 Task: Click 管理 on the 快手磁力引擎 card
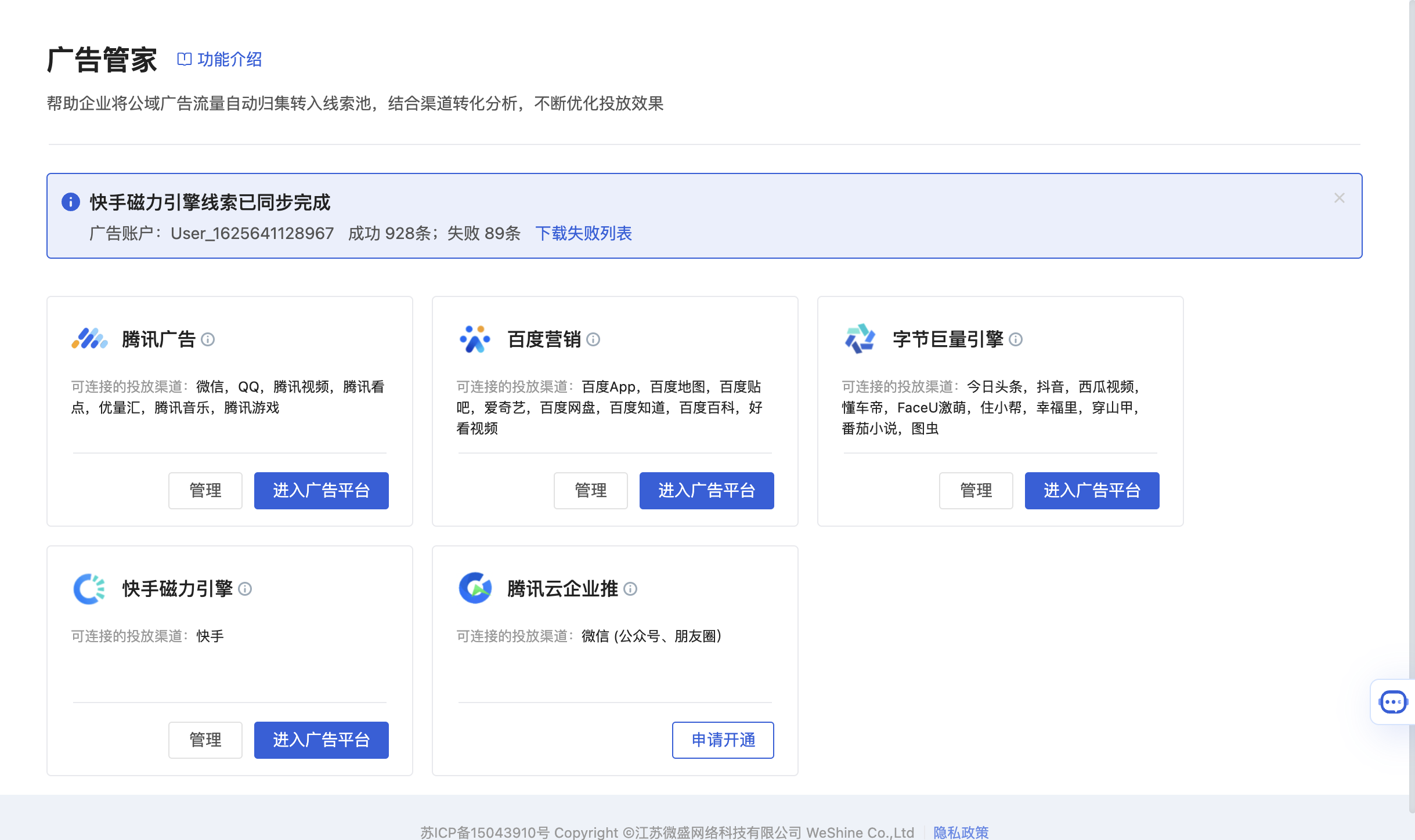tap(205, 740)
